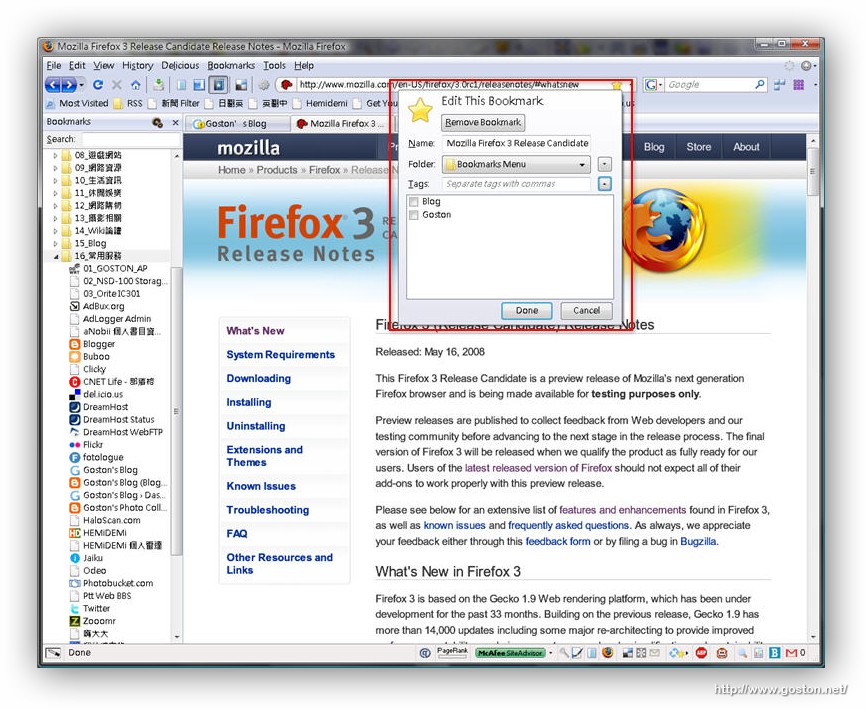The height and width of the screenshot is (710, 867).
Task: Switch to Goston's Blog tab
Action: [236, 124]
